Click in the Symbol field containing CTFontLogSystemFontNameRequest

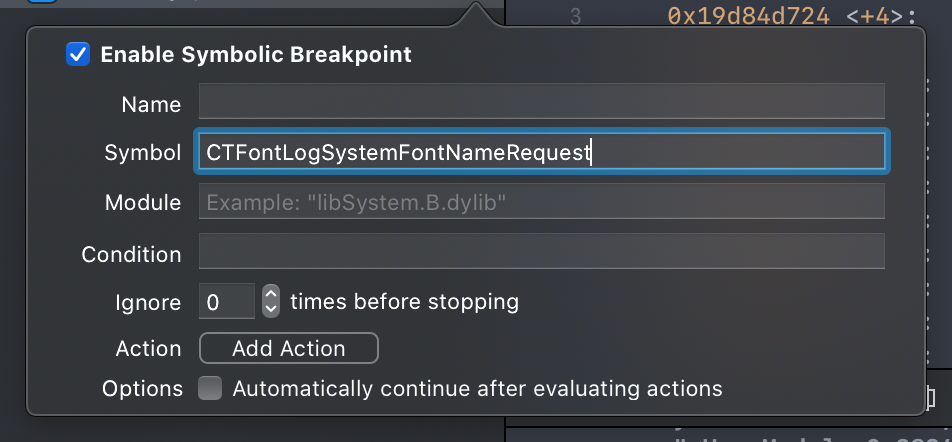[541, 152]
